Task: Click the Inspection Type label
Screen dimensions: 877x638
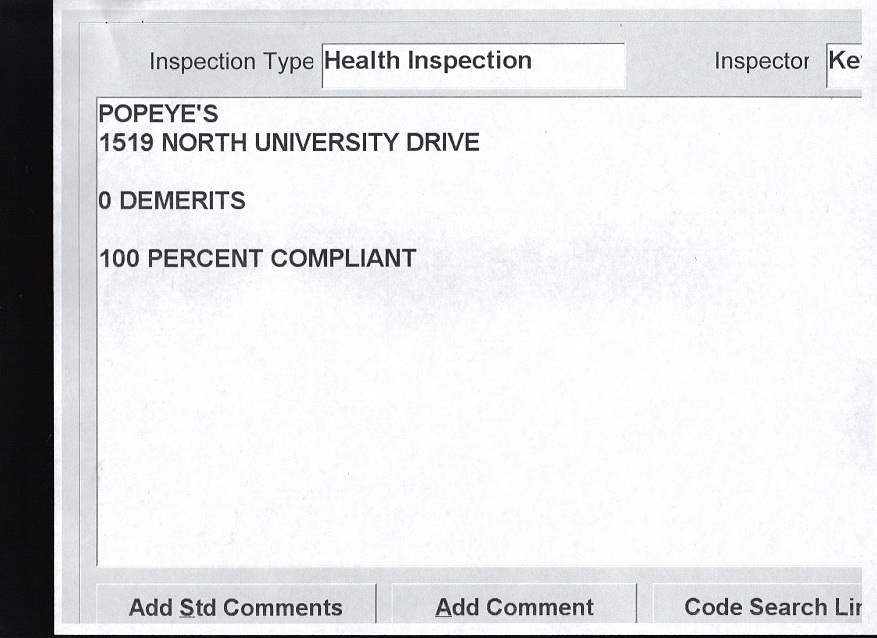Action: pos(231,62)
